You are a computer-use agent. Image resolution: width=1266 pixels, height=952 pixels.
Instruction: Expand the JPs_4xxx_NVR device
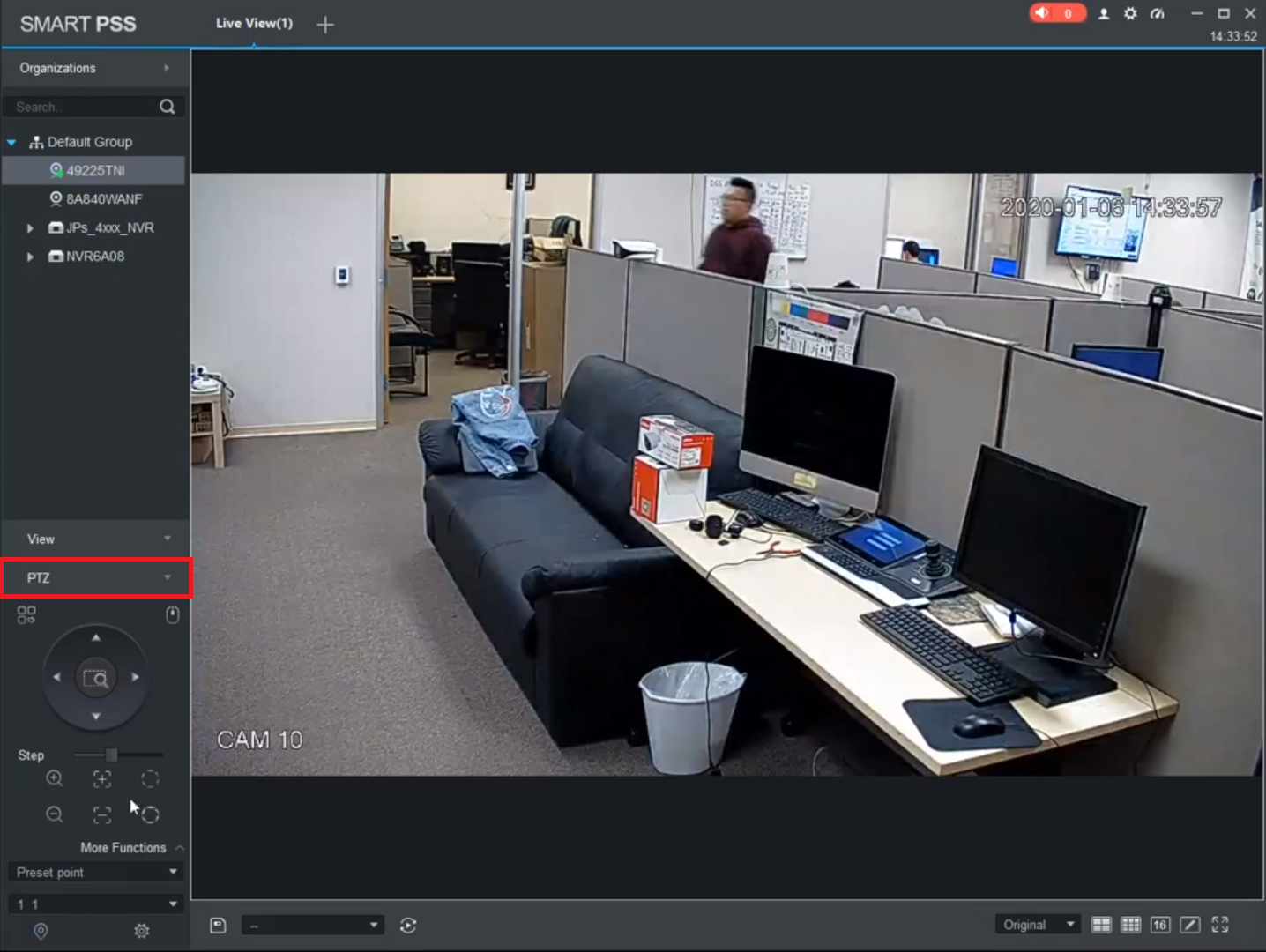click(x=30, y=228)
